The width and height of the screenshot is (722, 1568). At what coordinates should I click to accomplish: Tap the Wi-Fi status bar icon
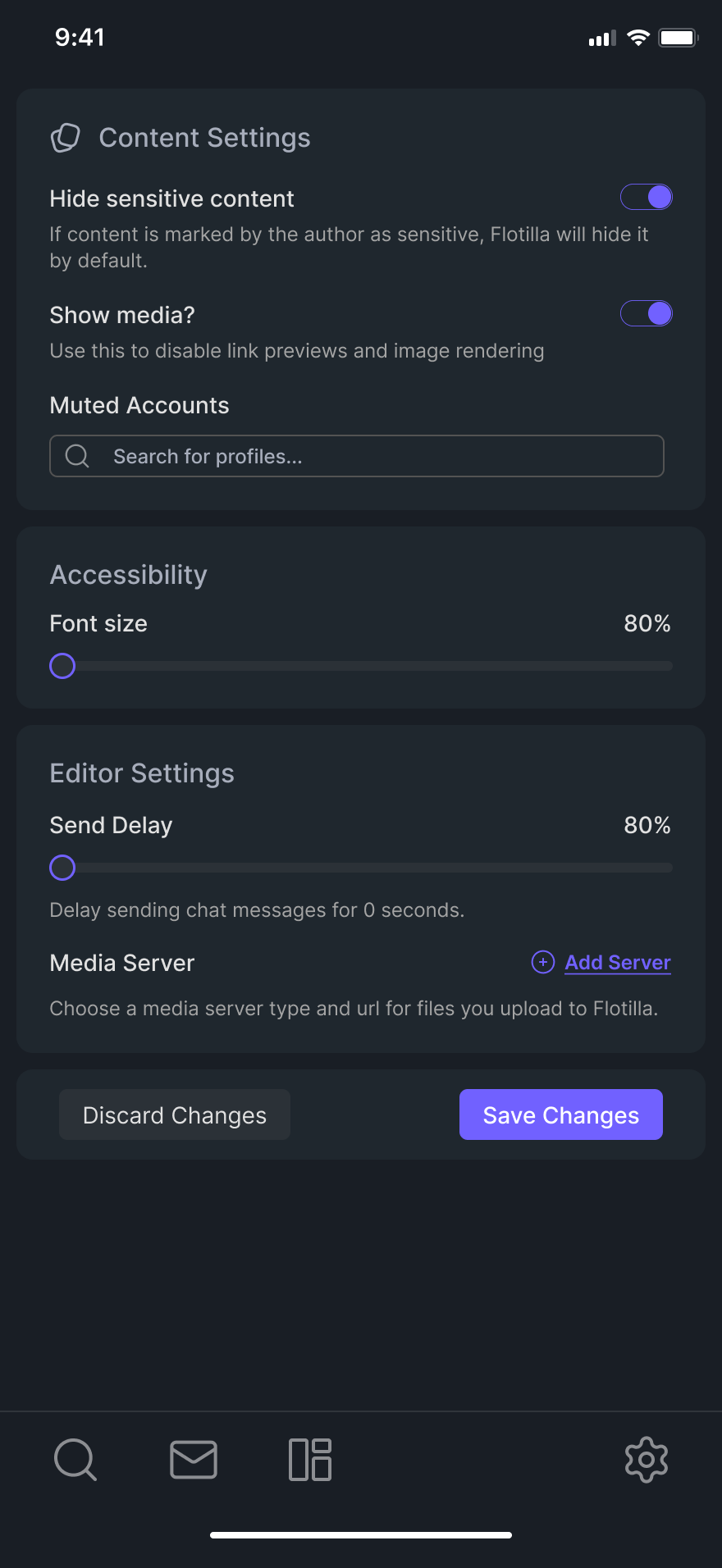(638, 38)
